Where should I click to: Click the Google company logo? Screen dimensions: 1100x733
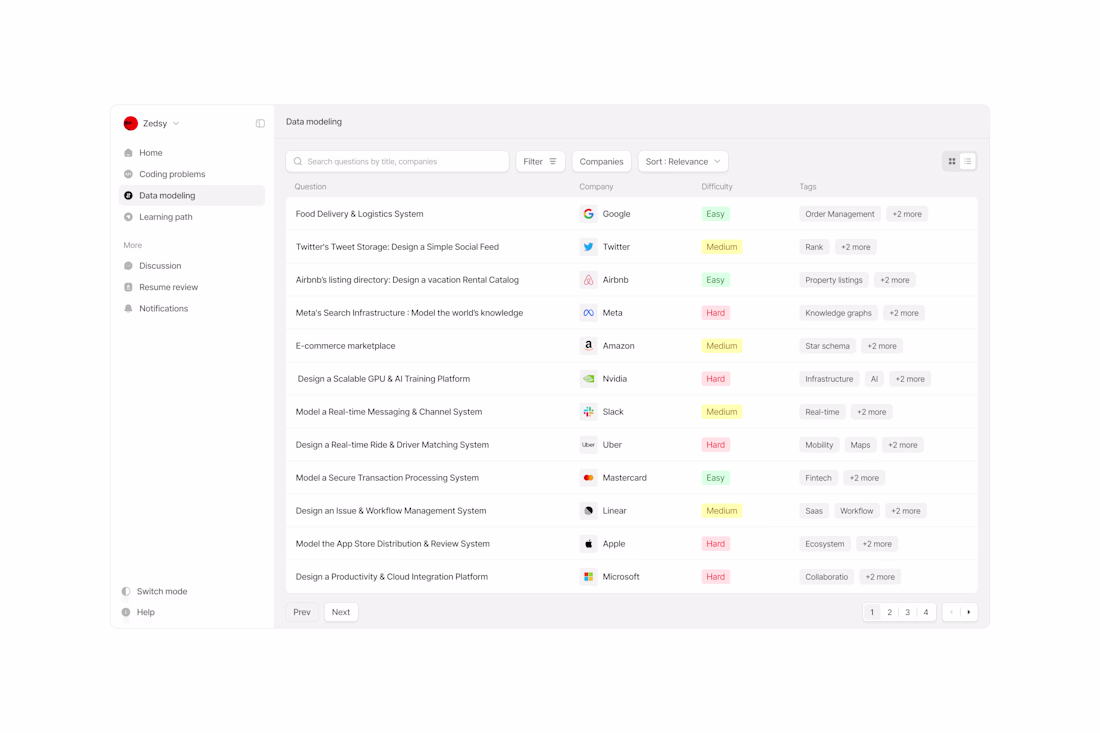589,214
